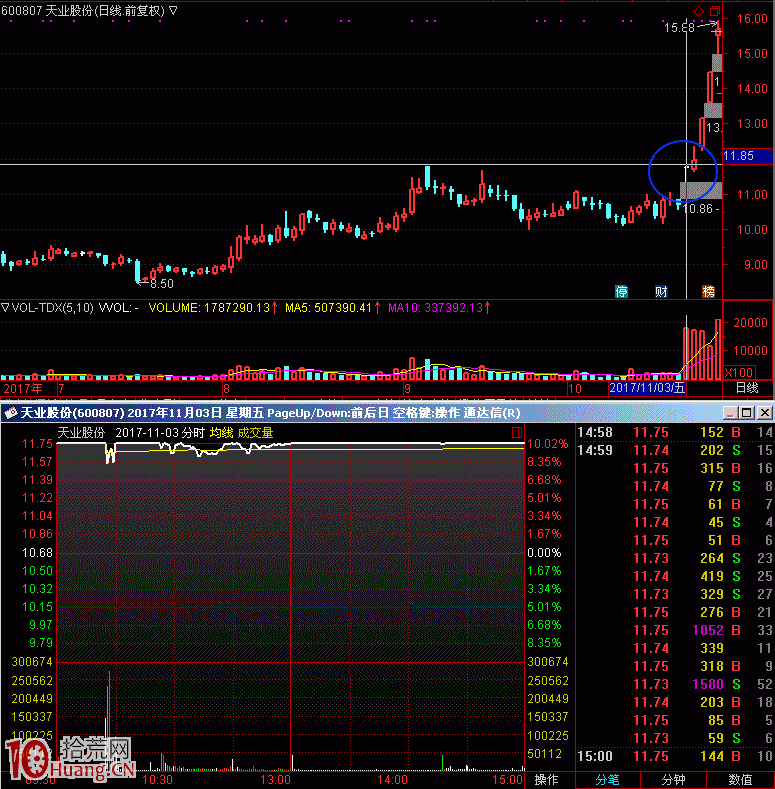Click the 16.00 price axis label
Screen dimensions: 775x789
coord(752,19)
